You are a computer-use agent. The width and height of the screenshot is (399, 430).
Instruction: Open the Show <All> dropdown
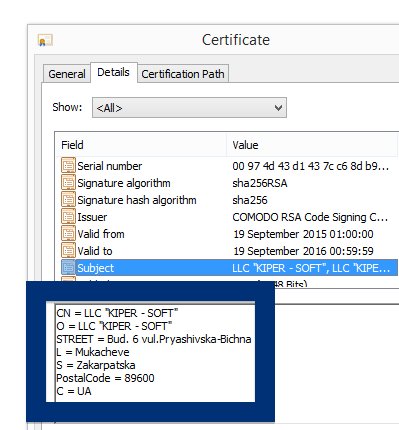189,108
